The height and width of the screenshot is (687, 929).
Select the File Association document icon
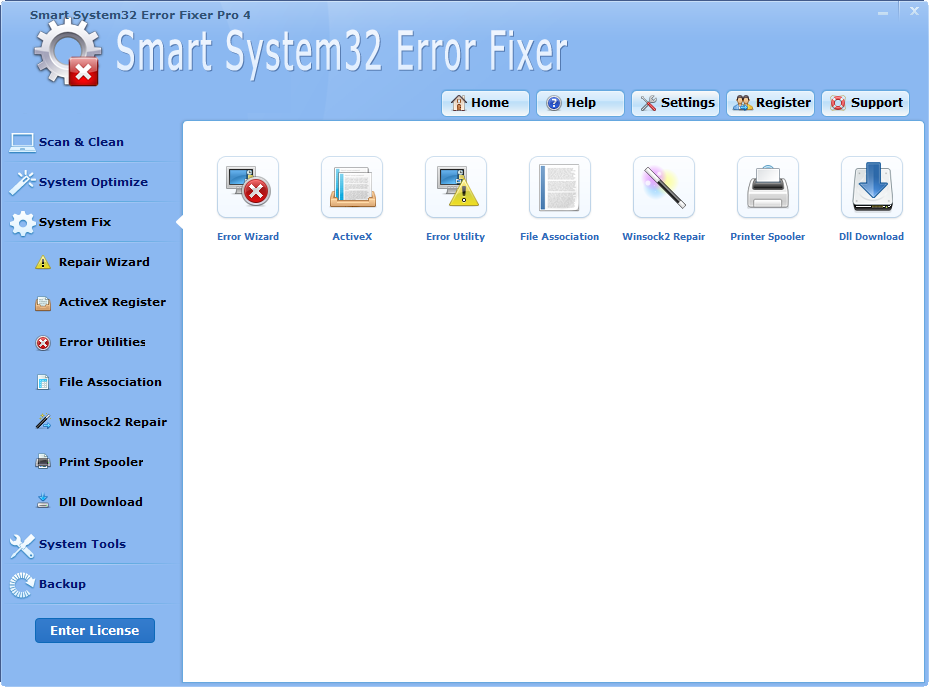tap(560, 187)
